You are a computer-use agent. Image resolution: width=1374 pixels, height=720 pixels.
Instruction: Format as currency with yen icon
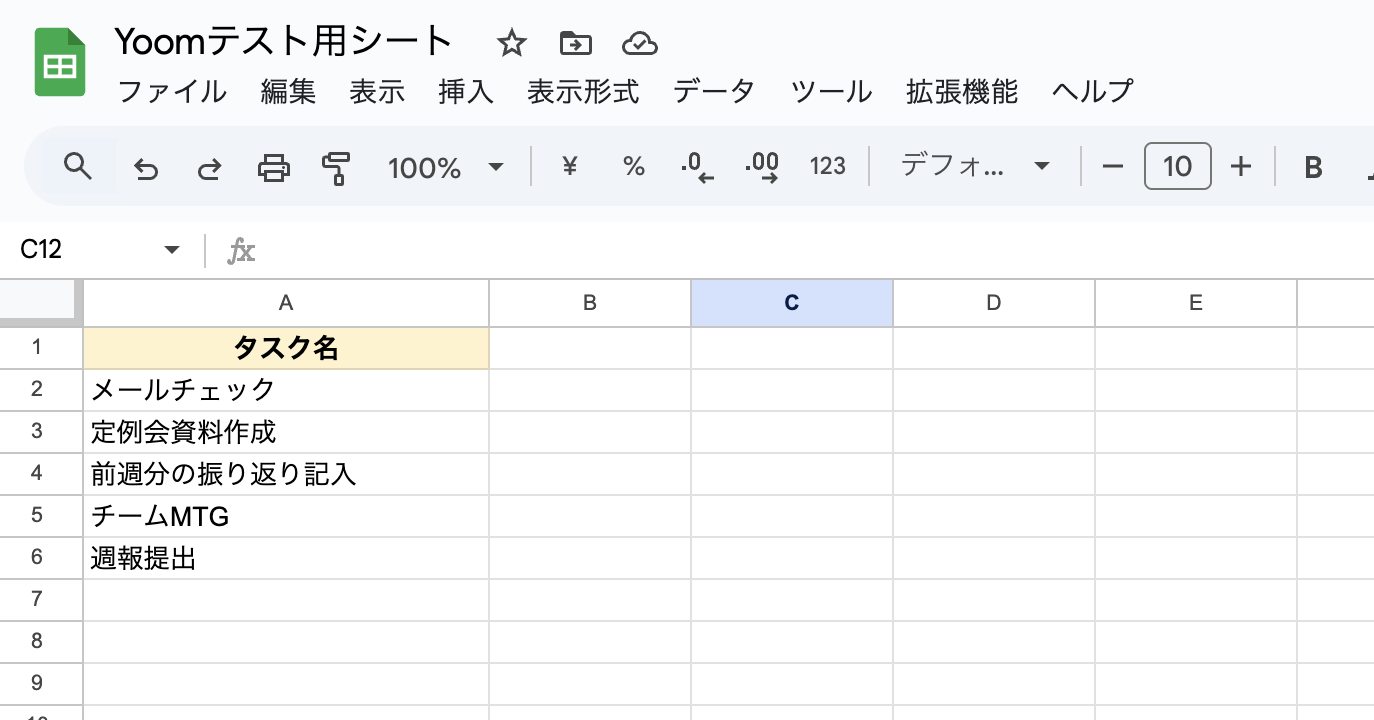(569, 166)
